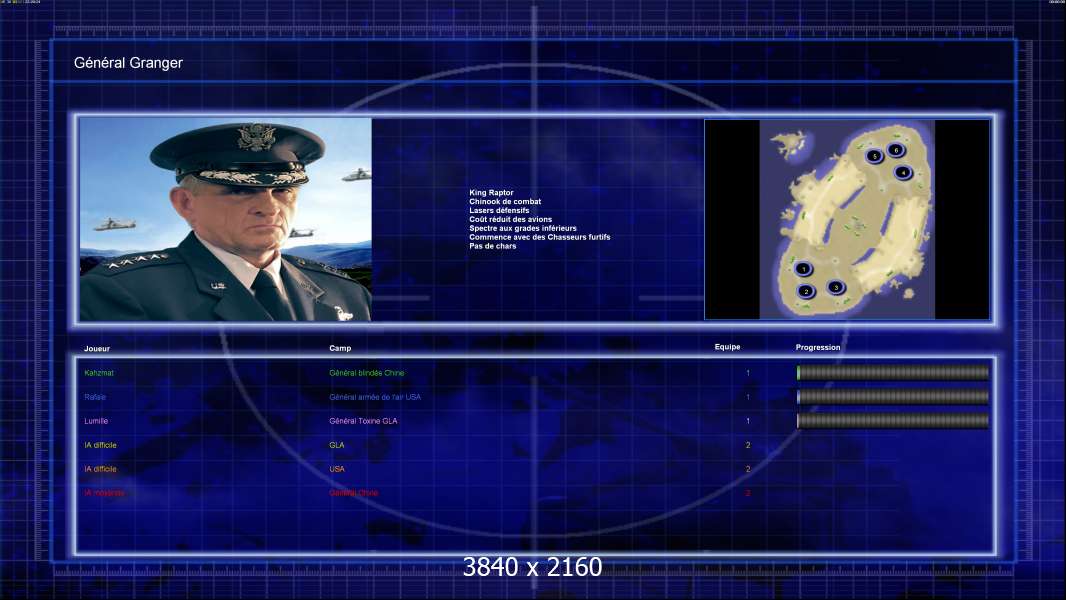Viewport: 1066px width, 600px height.
Task: Click the team number in the yellow GLA row
Action: coord(748,445)
